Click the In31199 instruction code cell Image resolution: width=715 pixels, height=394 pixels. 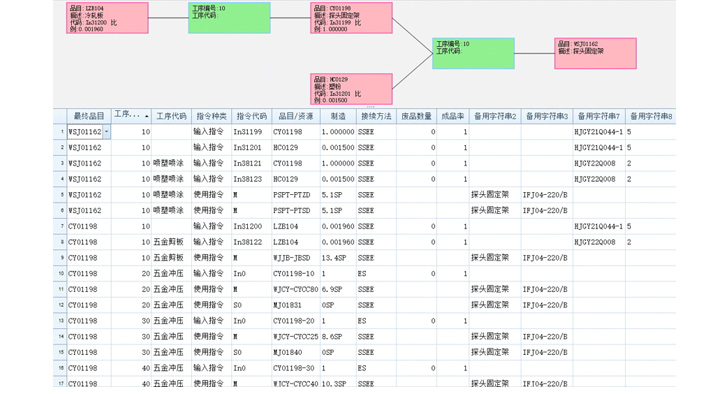tap(252, 132)
